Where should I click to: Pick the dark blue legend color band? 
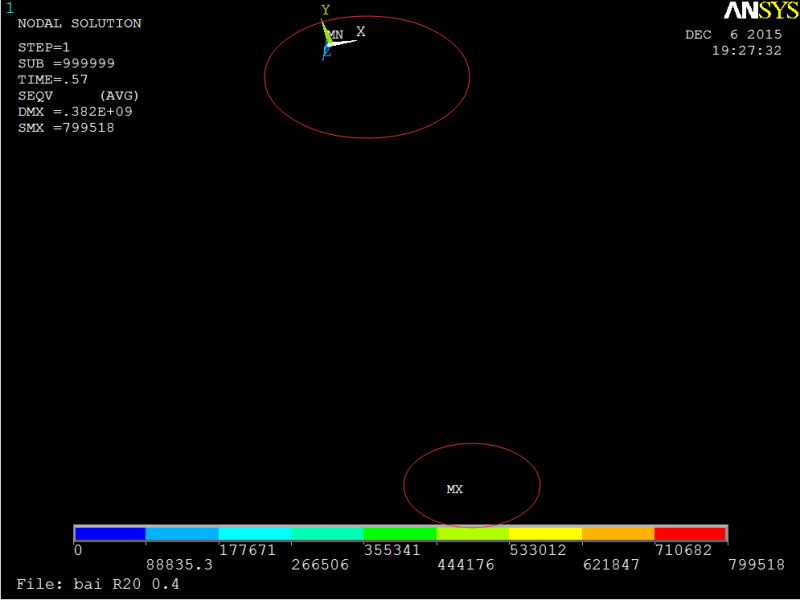click(x=110, y=534)
